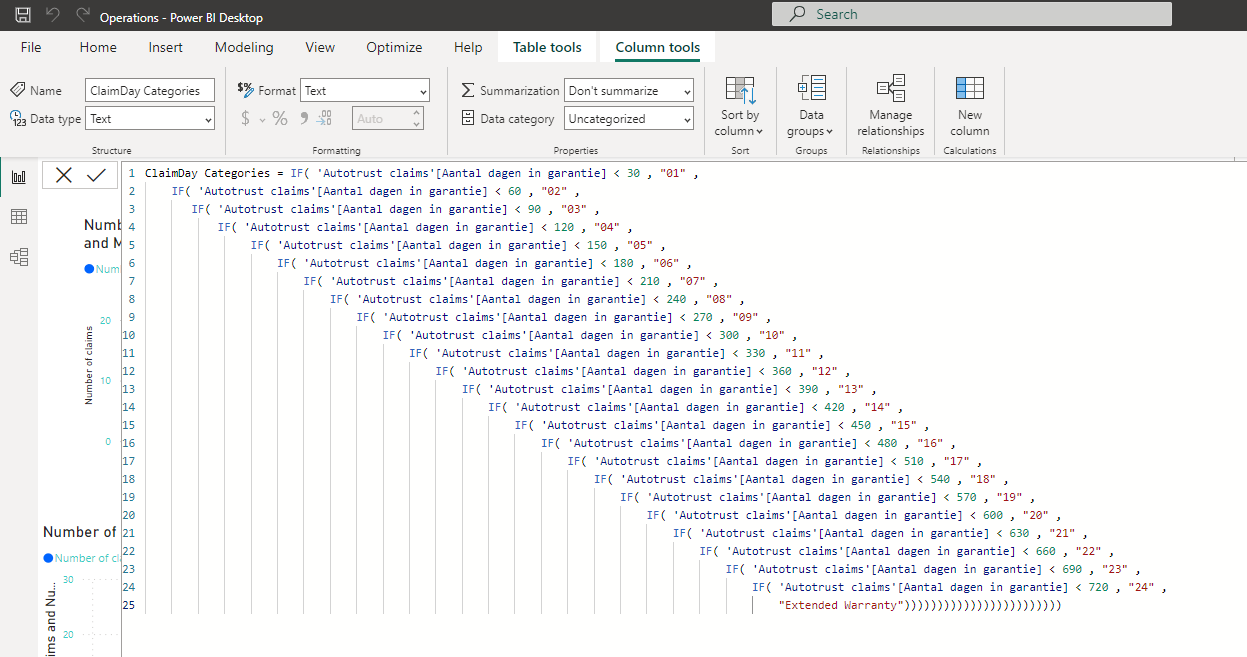Image resolution: width=1247 pixels, height=657 pixels.
Task: Click "Extended Warranty" text in line 25
Action: [x=841, y=605]
